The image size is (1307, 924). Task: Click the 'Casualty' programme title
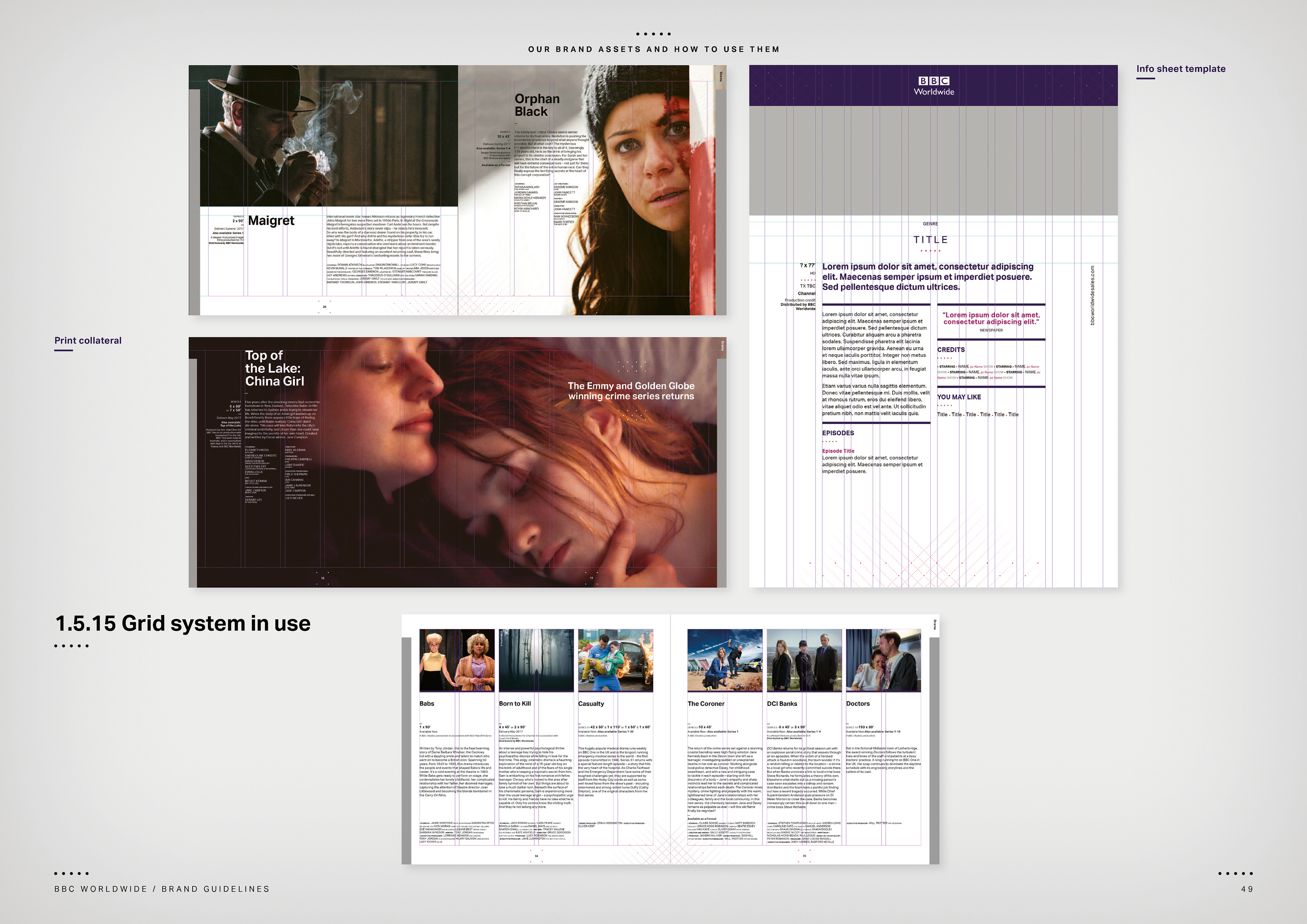591,704
